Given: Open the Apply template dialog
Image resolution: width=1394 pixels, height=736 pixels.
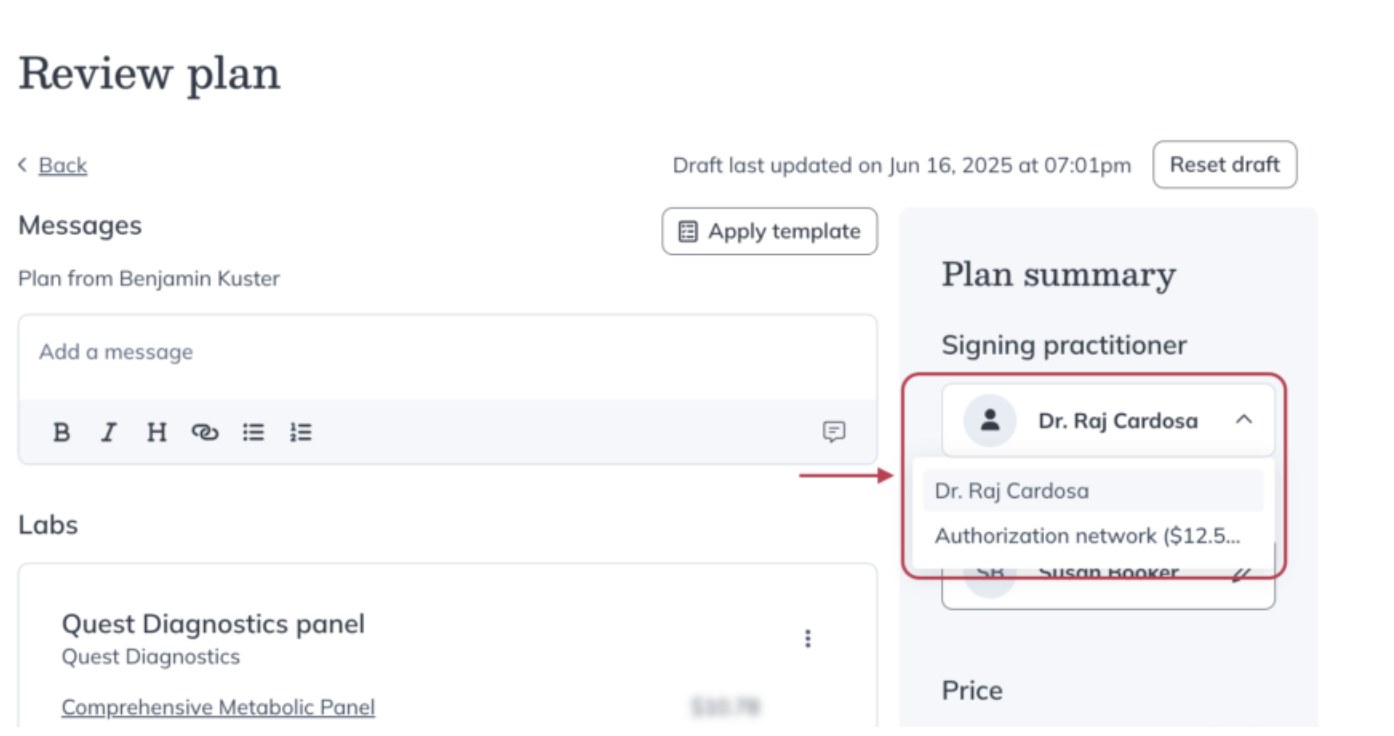Looking at the screenshot, I should point(770,231).
